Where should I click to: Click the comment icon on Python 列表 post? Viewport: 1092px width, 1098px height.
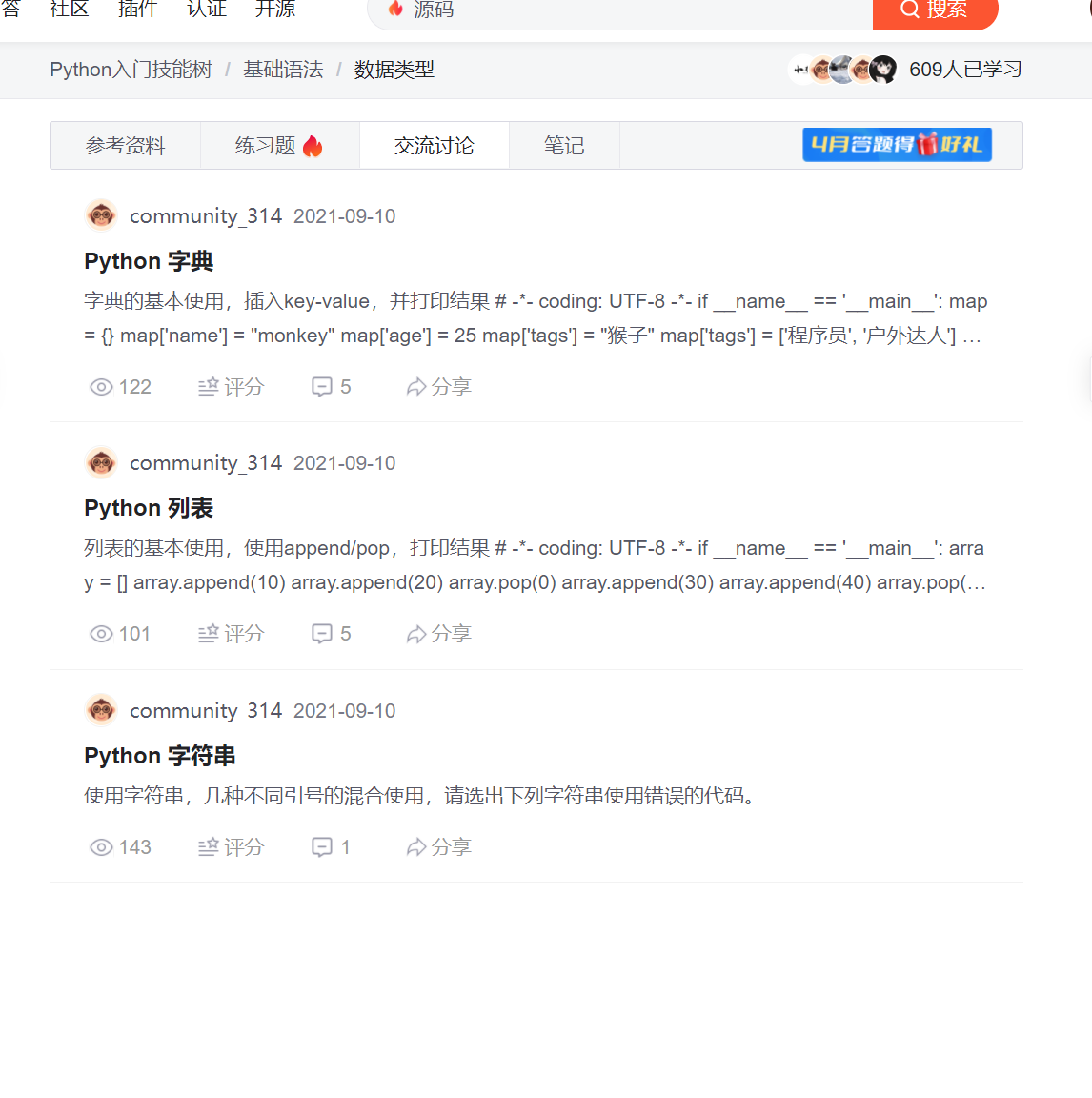point(321,634)
